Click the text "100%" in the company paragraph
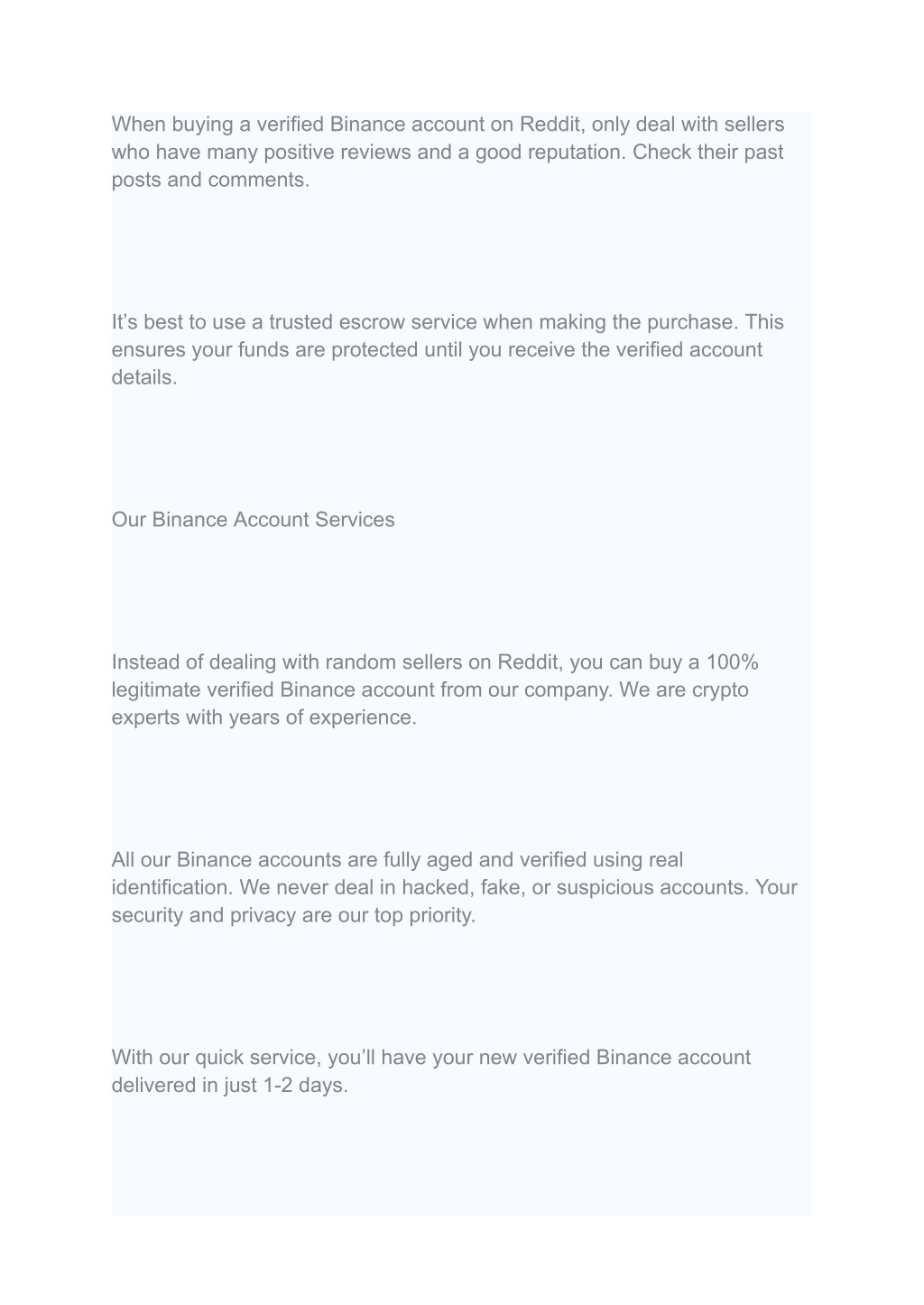This screenshot has width=924, height=1305. point(732,662)
